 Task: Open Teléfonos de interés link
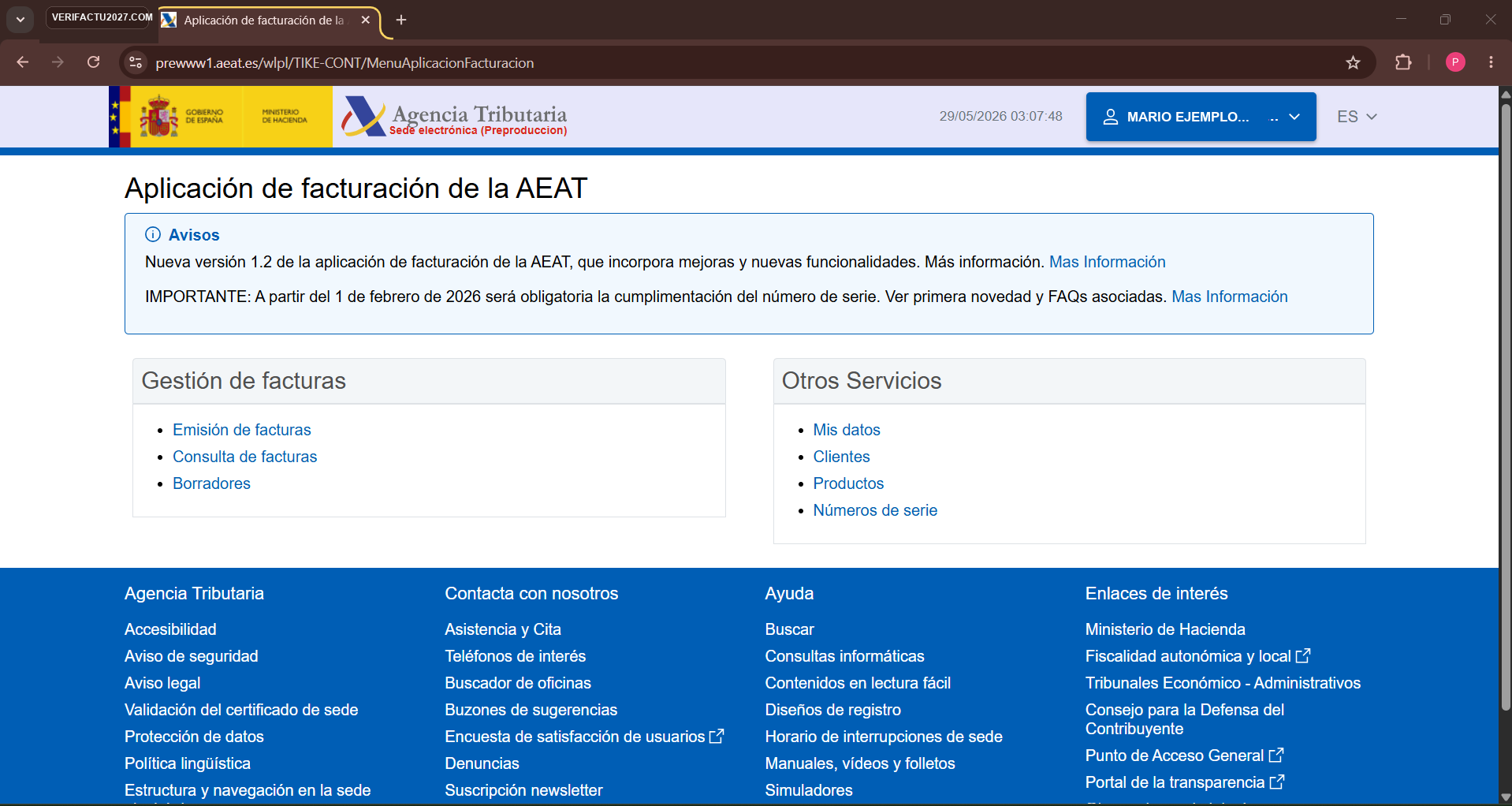pos(515,656)
